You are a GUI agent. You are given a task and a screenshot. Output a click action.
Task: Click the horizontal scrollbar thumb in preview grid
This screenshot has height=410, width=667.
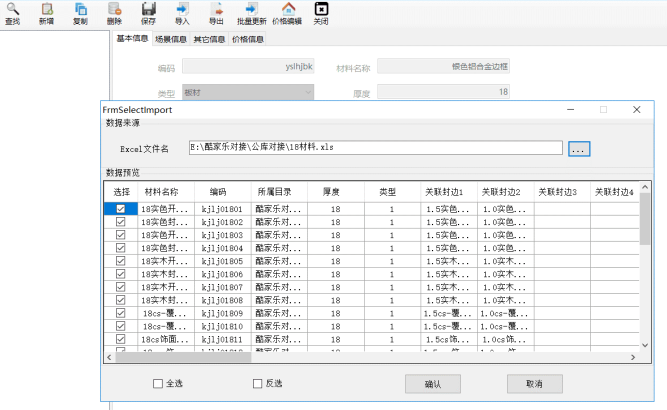pyautogui.click(x=183, y=357)
